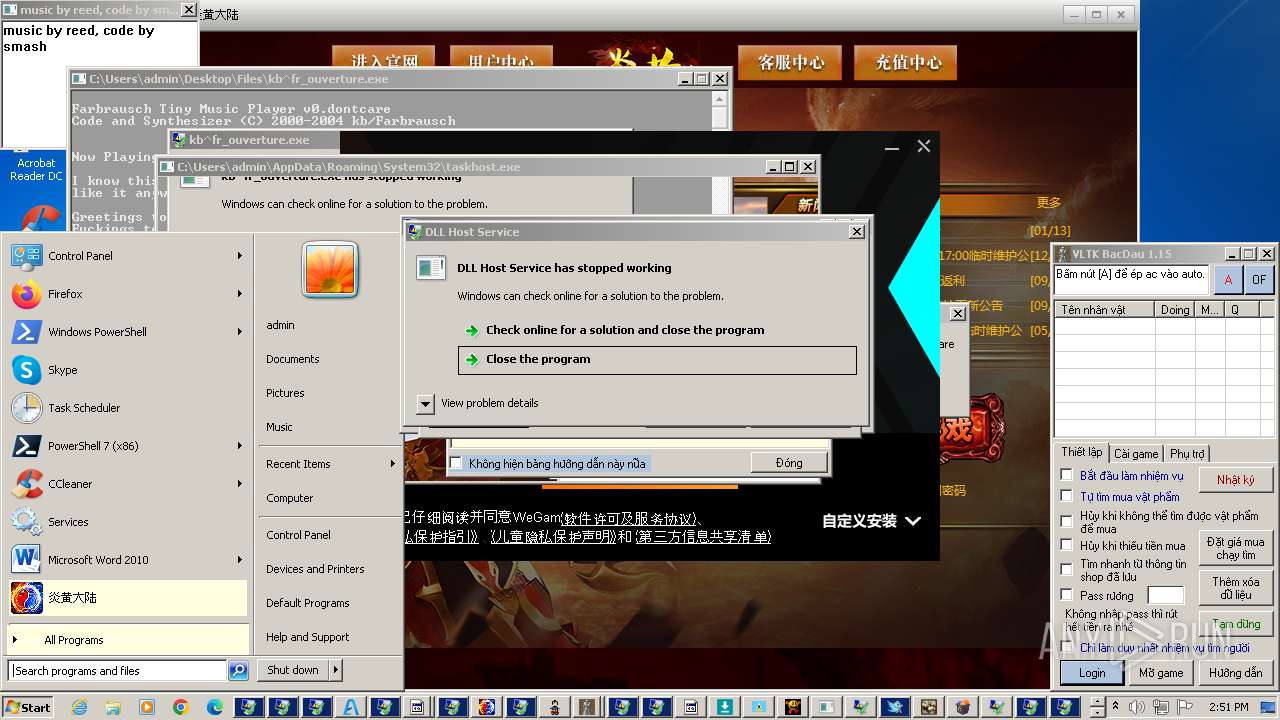Open Google Chrome from the taskbar

(x=181, y=707)
